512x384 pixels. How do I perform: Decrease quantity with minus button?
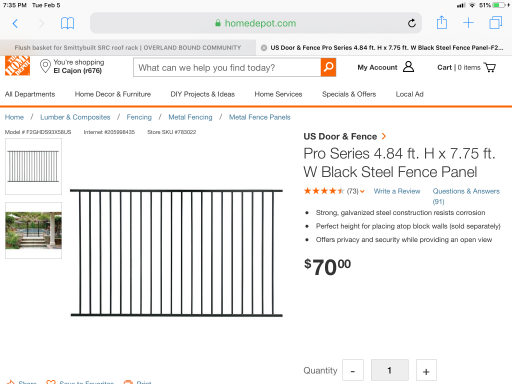tap(353, 370)
